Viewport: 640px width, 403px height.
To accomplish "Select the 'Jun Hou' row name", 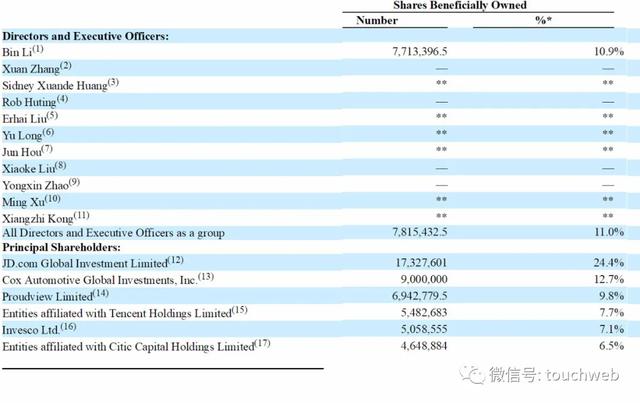I will click(x=22, y=152).
